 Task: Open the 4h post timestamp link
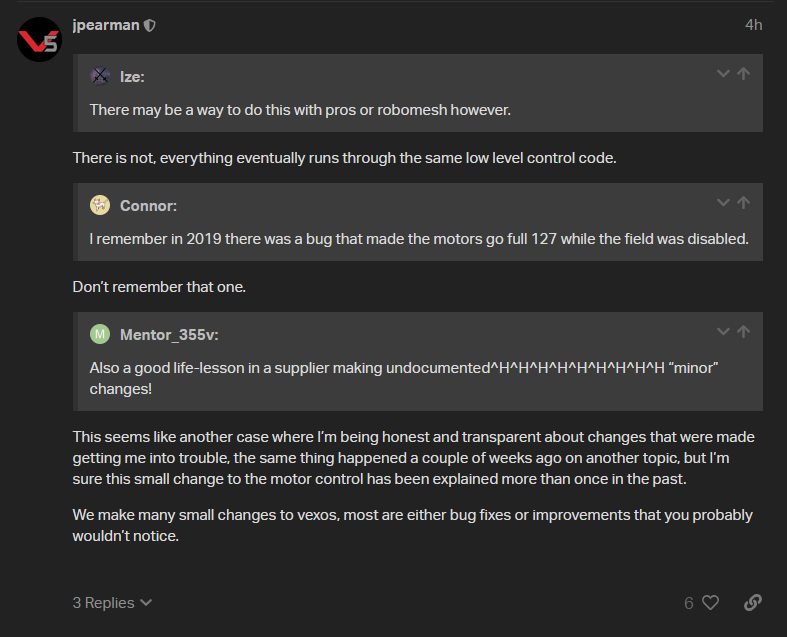click(x=753, y=25)
